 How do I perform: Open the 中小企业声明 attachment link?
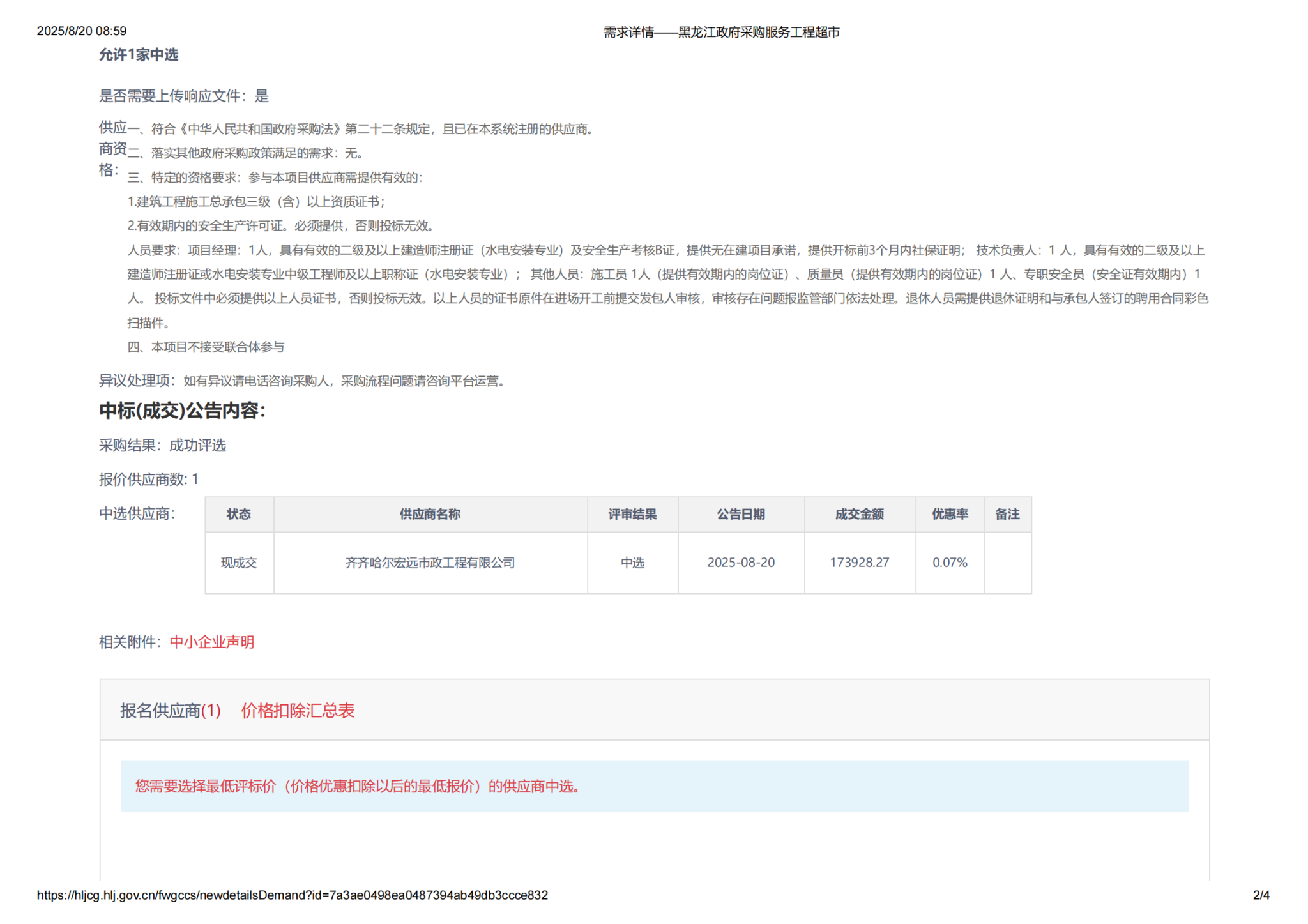coord(211,642)
